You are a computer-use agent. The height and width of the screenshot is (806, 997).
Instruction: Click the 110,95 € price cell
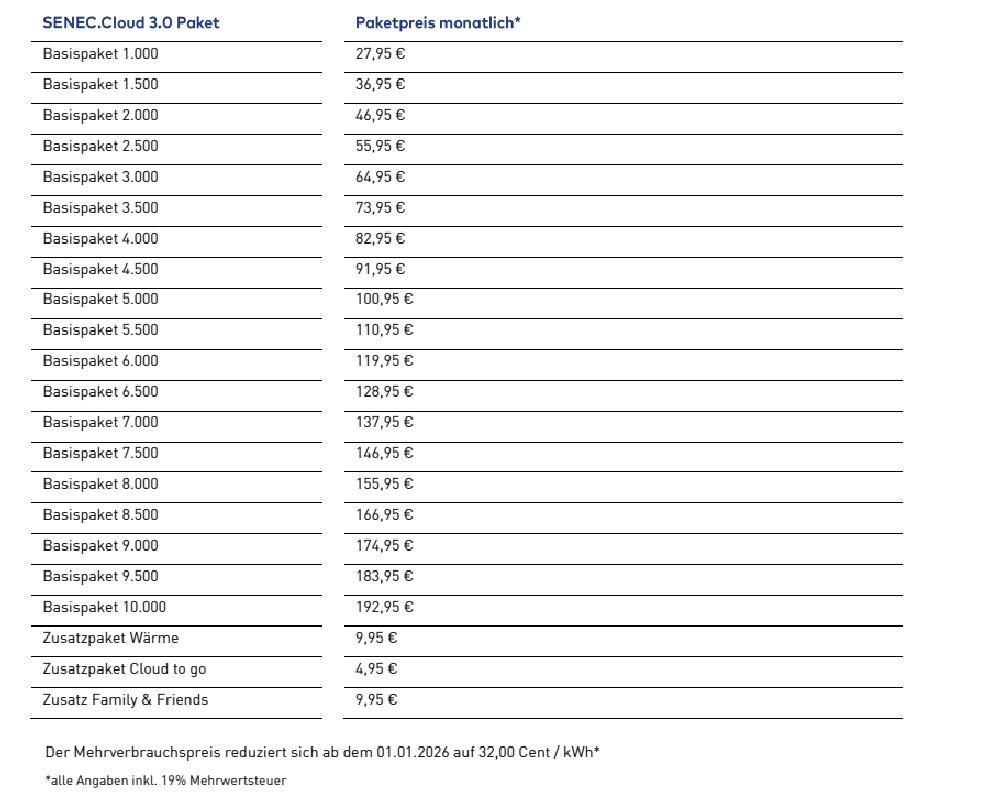(x=384, y=330)
